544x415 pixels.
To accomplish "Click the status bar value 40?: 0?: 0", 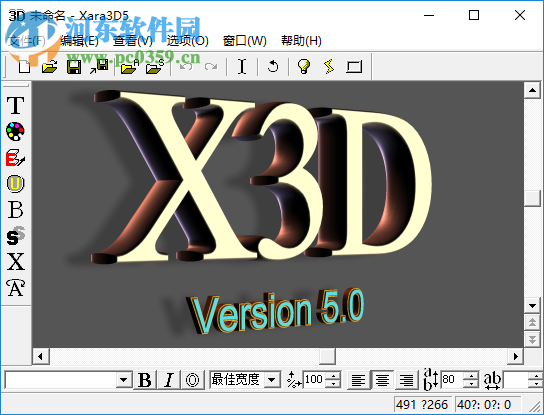I will click(x=484, y=405).
